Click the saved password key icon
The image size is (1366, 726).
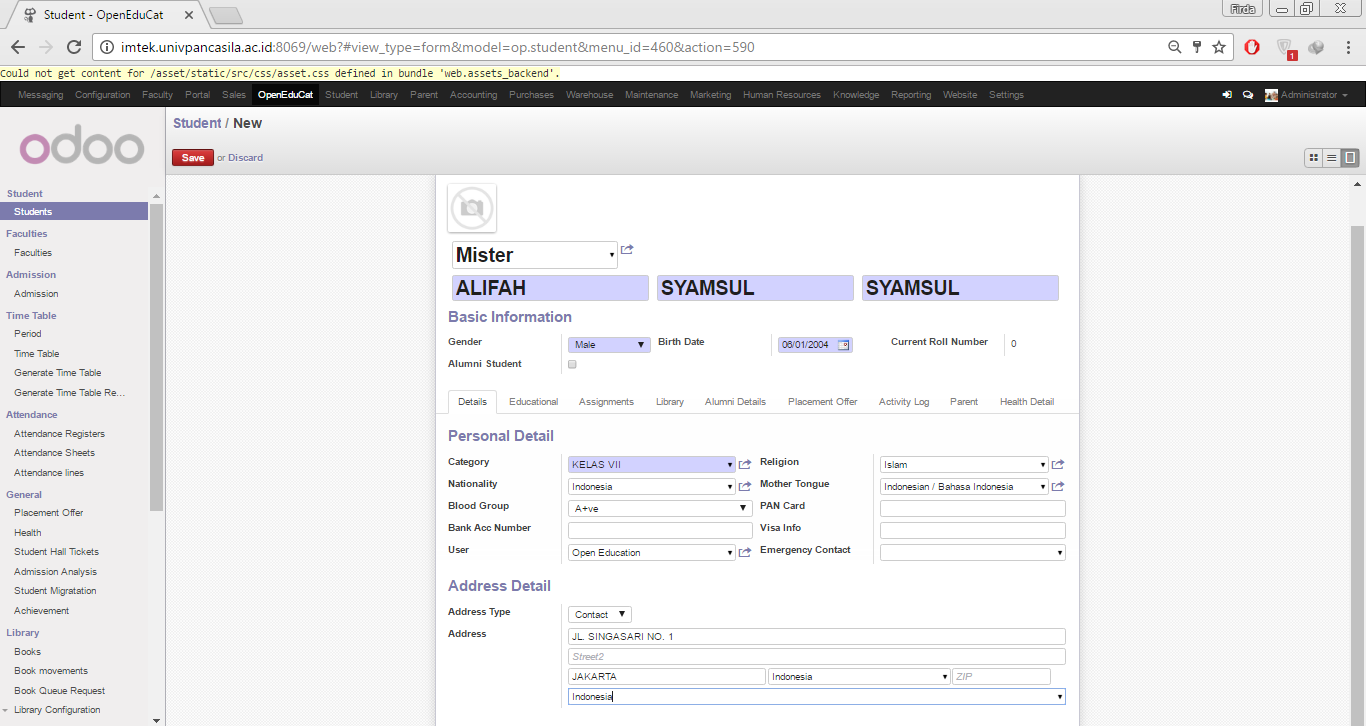(x=1197, y=47)
